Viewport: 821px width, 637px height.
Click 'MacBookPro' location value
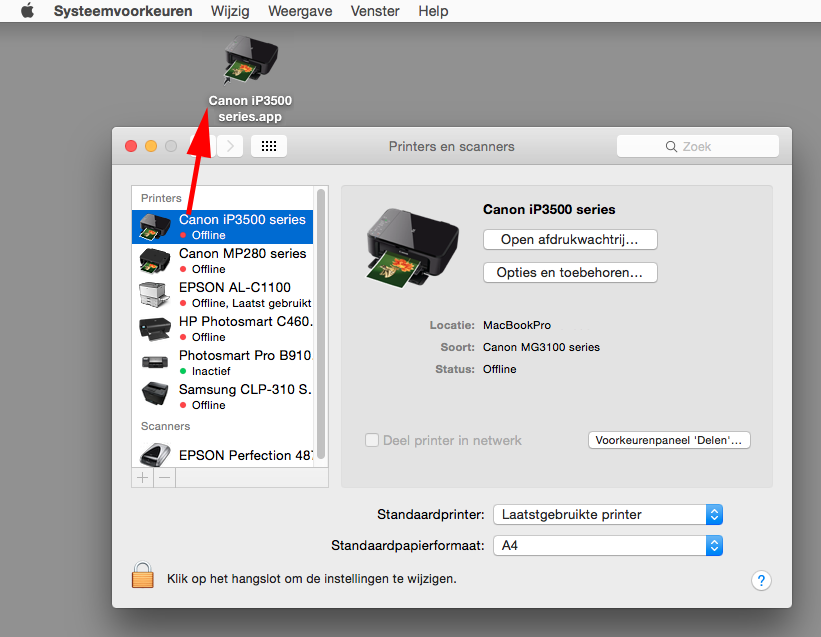[x=517, y=325]
